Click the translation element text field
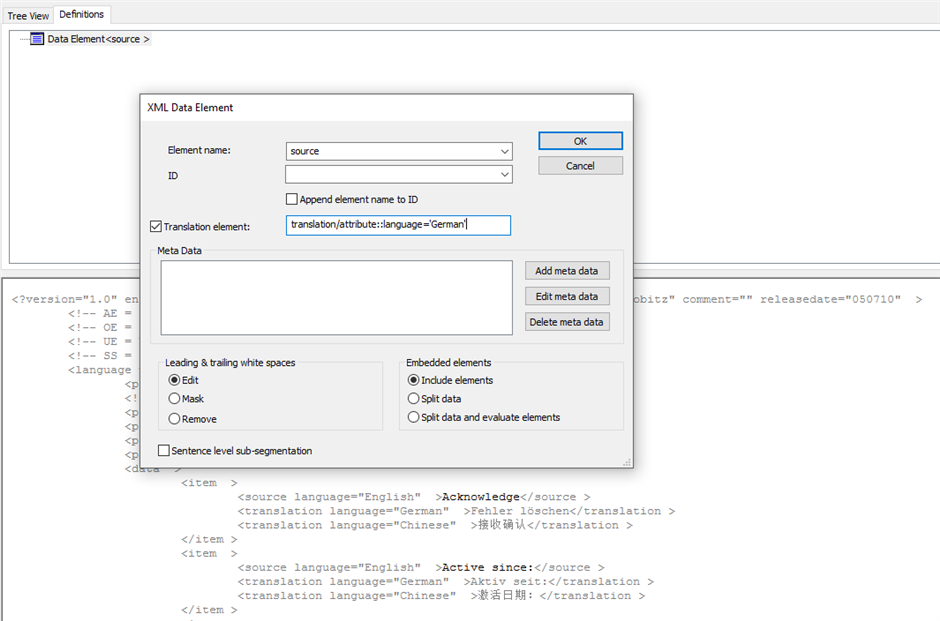 tap(398, 225)
